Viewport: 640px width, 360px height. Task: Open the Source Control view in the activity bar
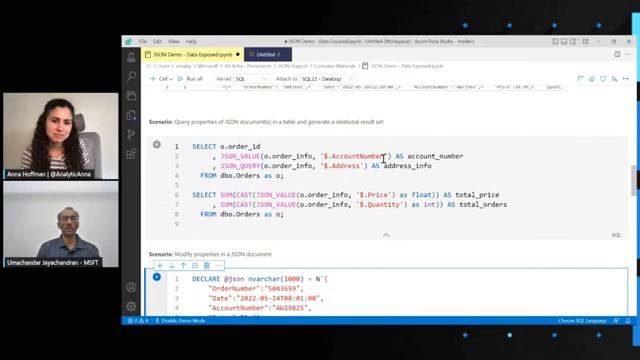pos(131,134)
